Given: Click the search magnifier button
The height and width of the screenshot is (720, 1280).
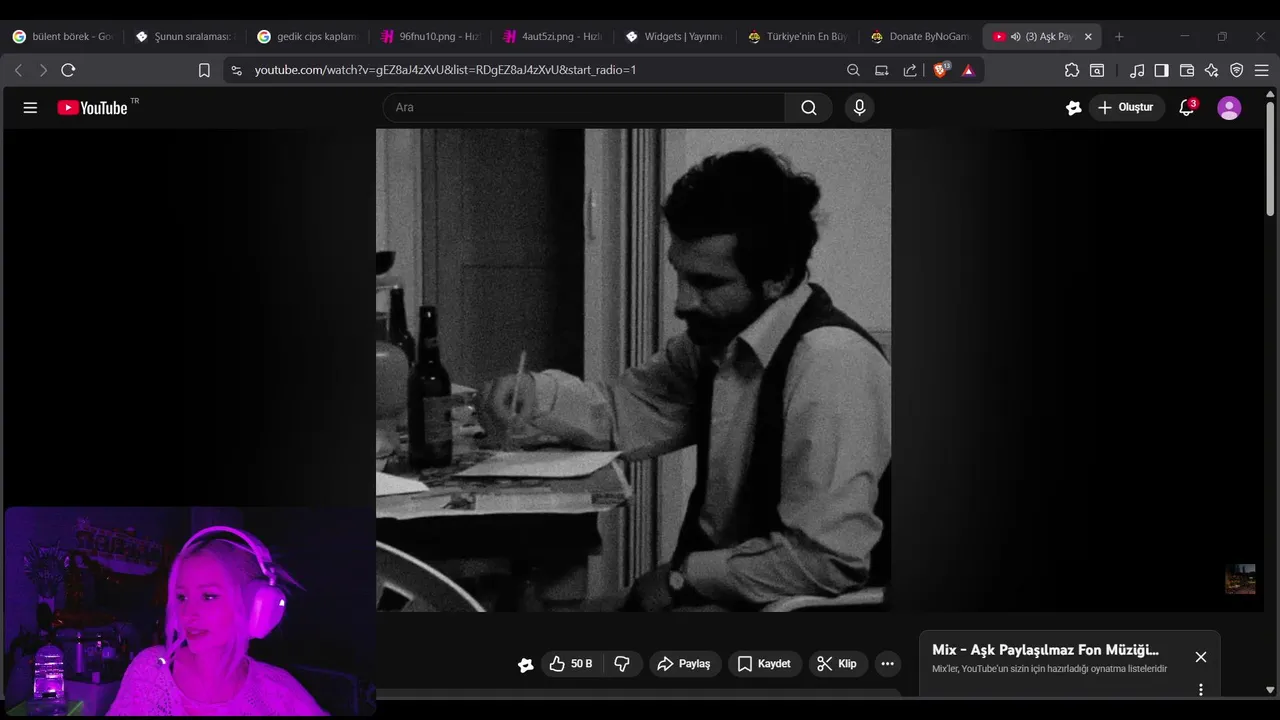Looking at the screenshot, I should click(808, 108).
